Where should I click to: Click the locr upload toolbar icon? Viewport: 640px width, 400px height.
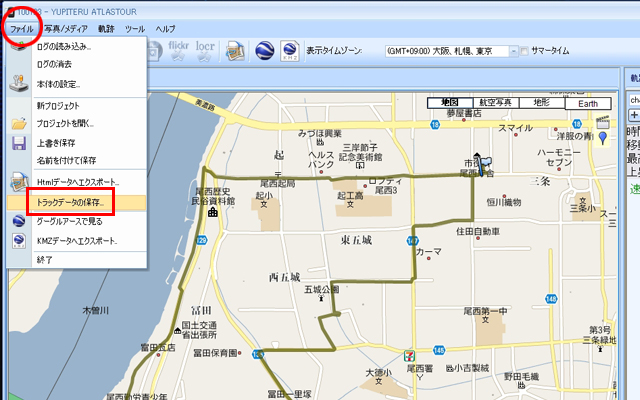coord(205,51)
